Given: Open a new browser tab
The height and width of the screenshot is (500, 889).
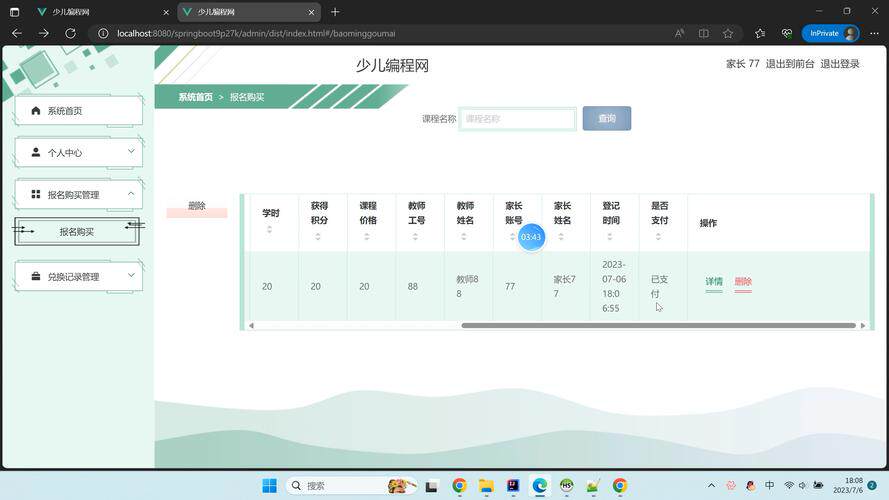Looking at the screenshot, I should coord(335,12).
